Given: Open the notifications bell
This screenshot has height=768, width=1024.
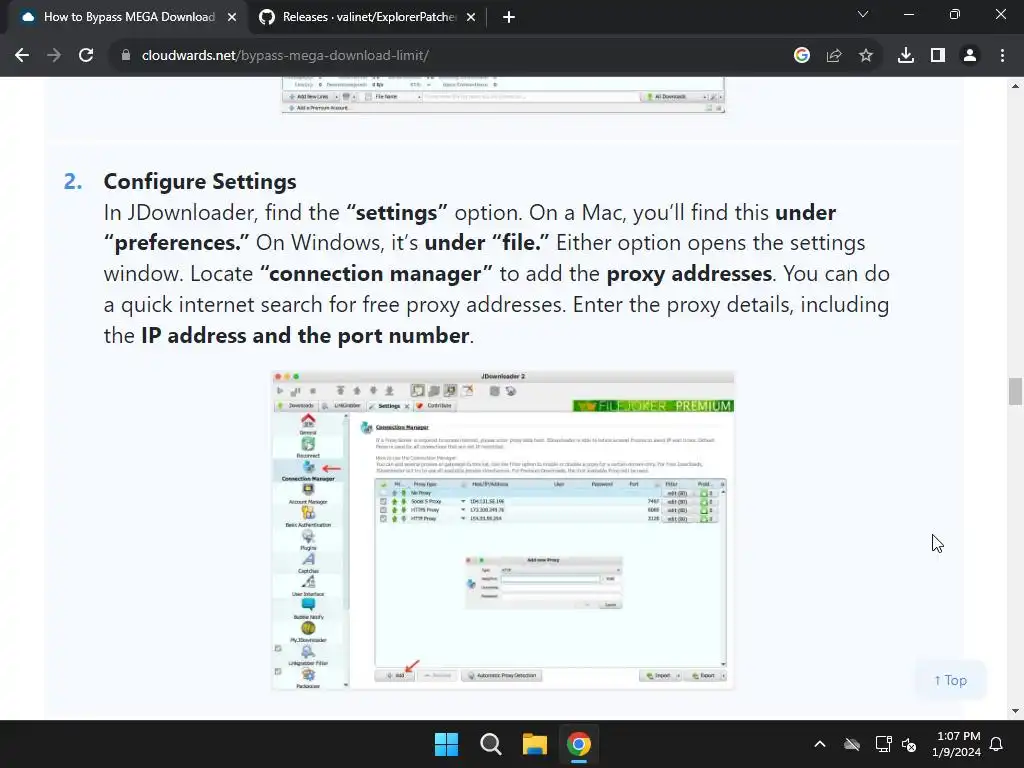Looking at the screenshot, I should pyautogui.click(x=997, y=744).
